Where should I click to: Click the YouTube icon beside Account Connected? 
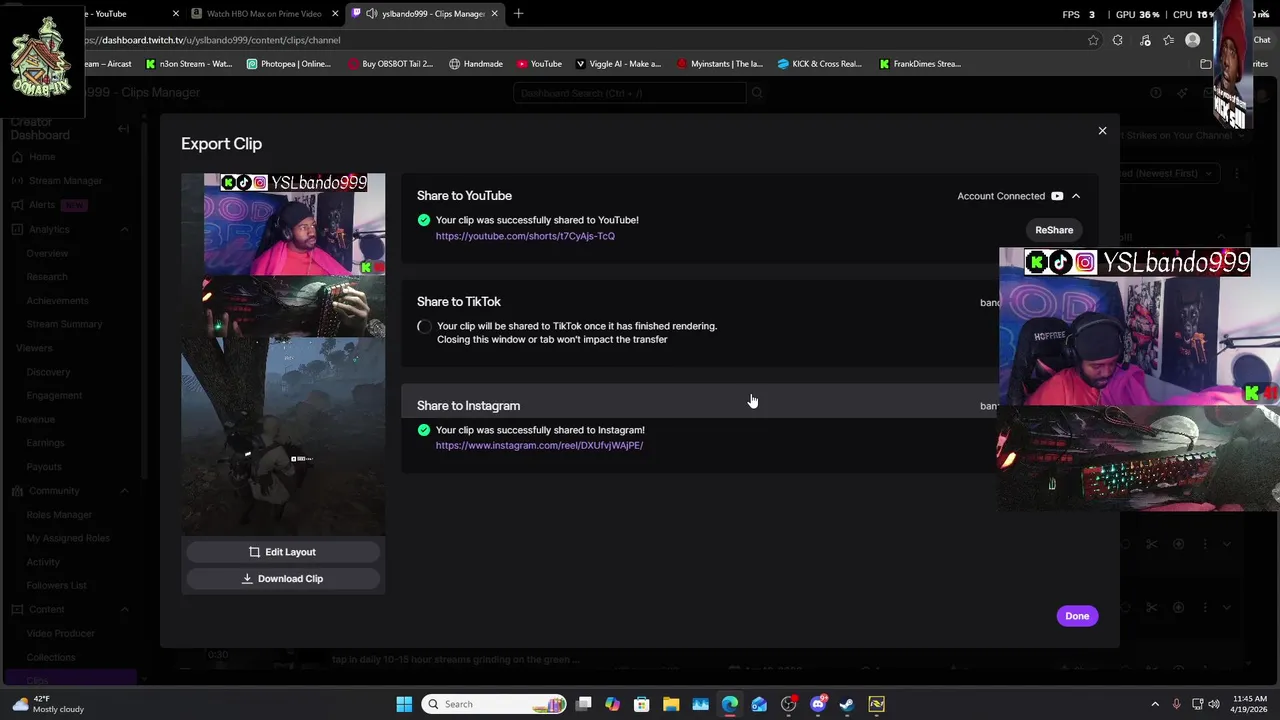click(x=1057, y=196)
